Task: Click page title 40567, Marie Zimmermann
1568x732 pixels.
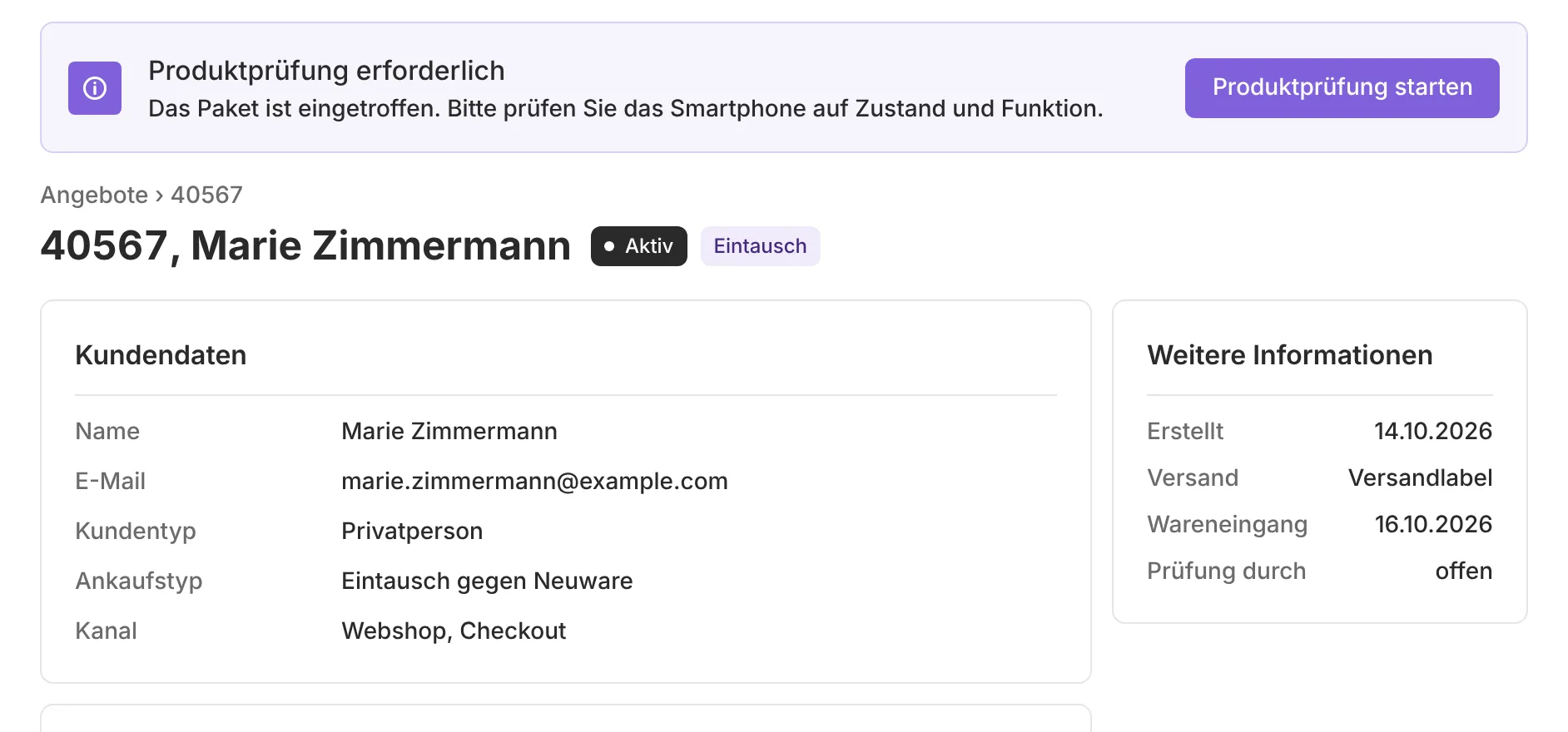Action: point(305,246)
